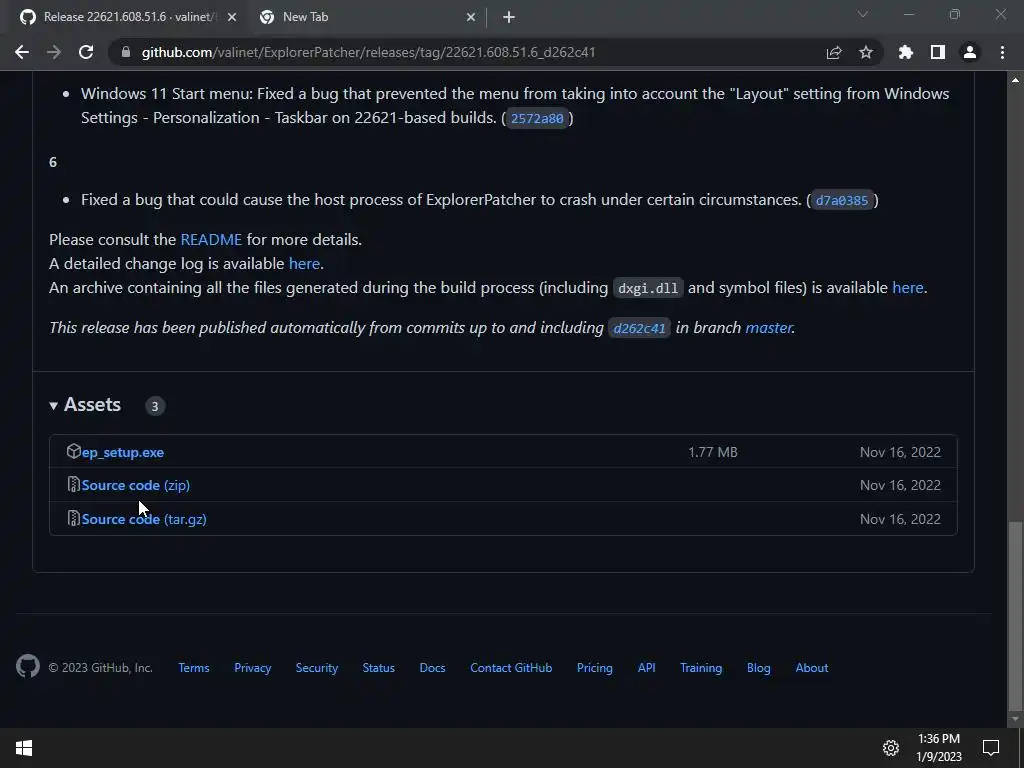Click the 1.77 MB file size text
The image size is (1024, 768).
712,452
